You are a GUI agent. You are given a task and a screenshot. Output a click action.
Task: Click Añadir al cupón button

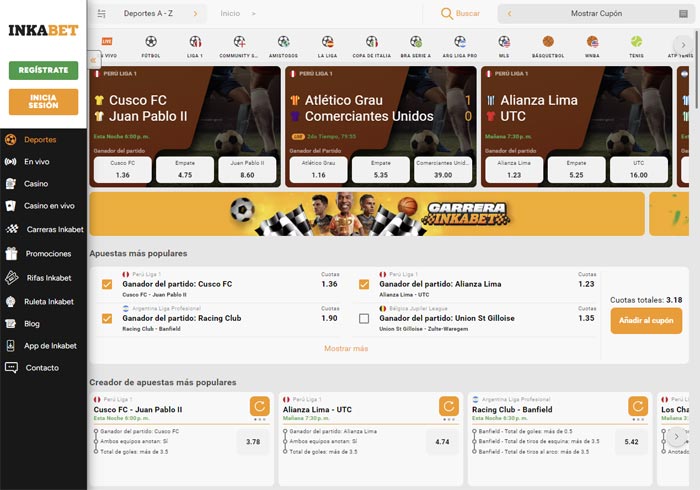646,321
